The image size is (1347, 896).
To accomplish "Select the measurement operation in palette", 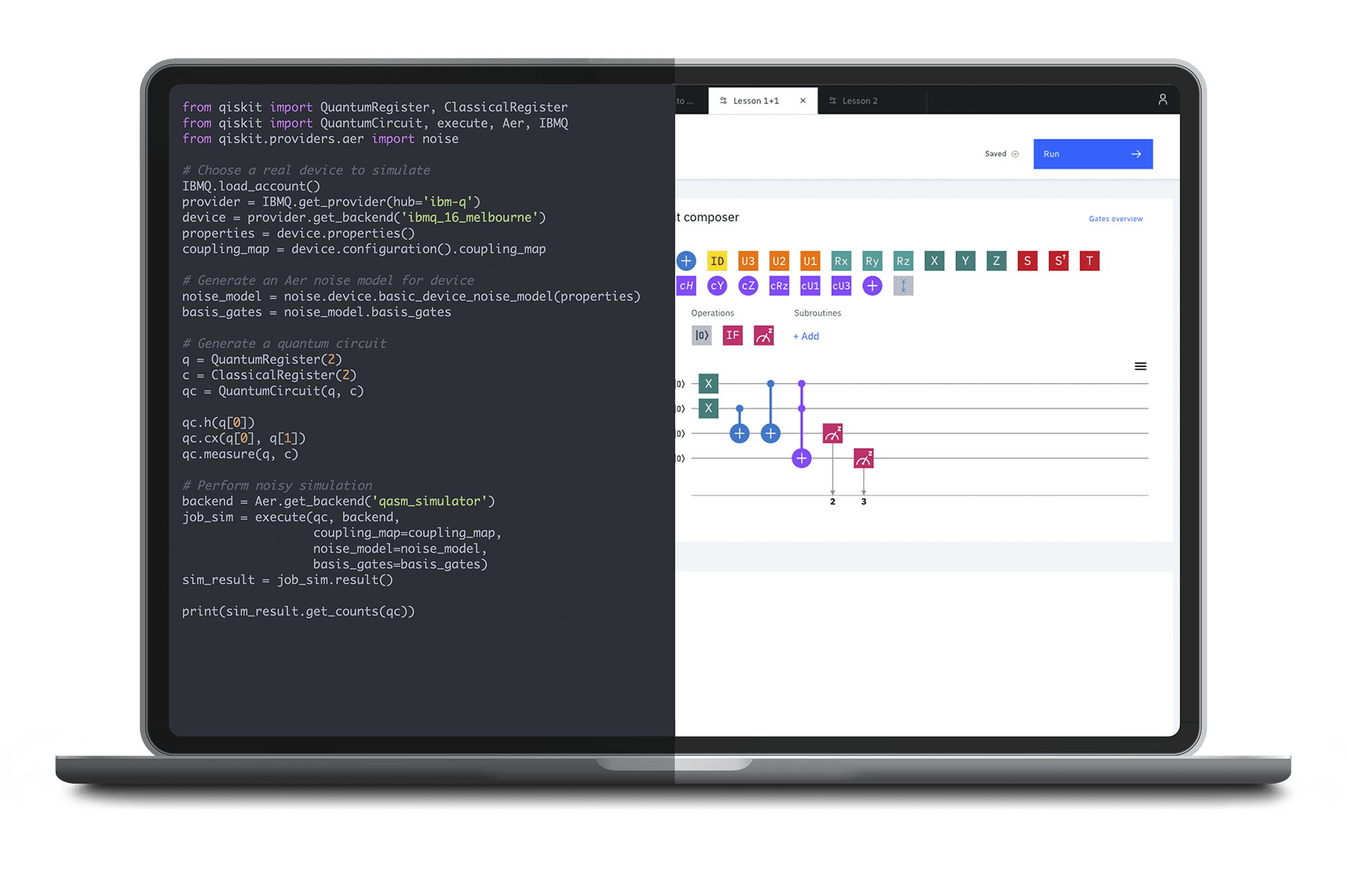I will (764, 335).
